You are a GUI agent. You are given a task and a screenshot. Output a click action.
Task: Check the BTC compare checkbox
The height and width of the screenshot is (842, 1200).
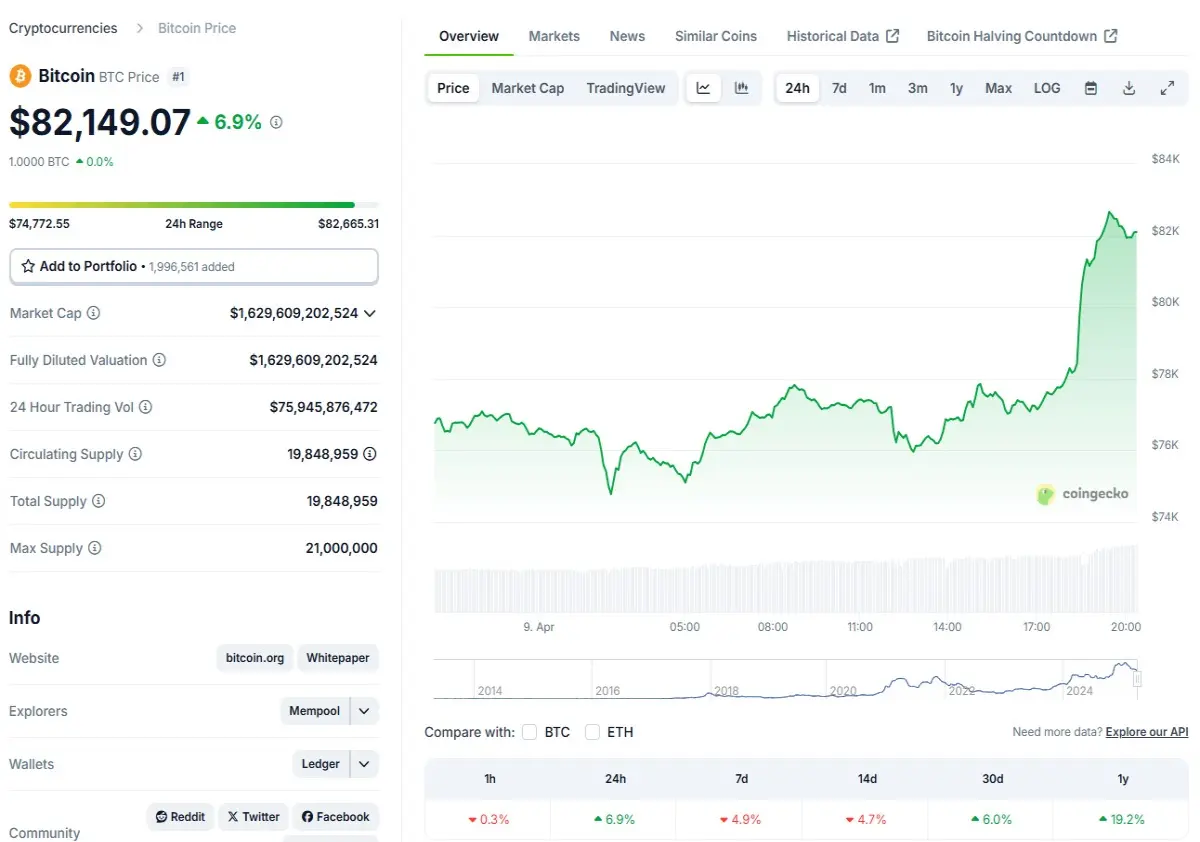click(530, 732)
